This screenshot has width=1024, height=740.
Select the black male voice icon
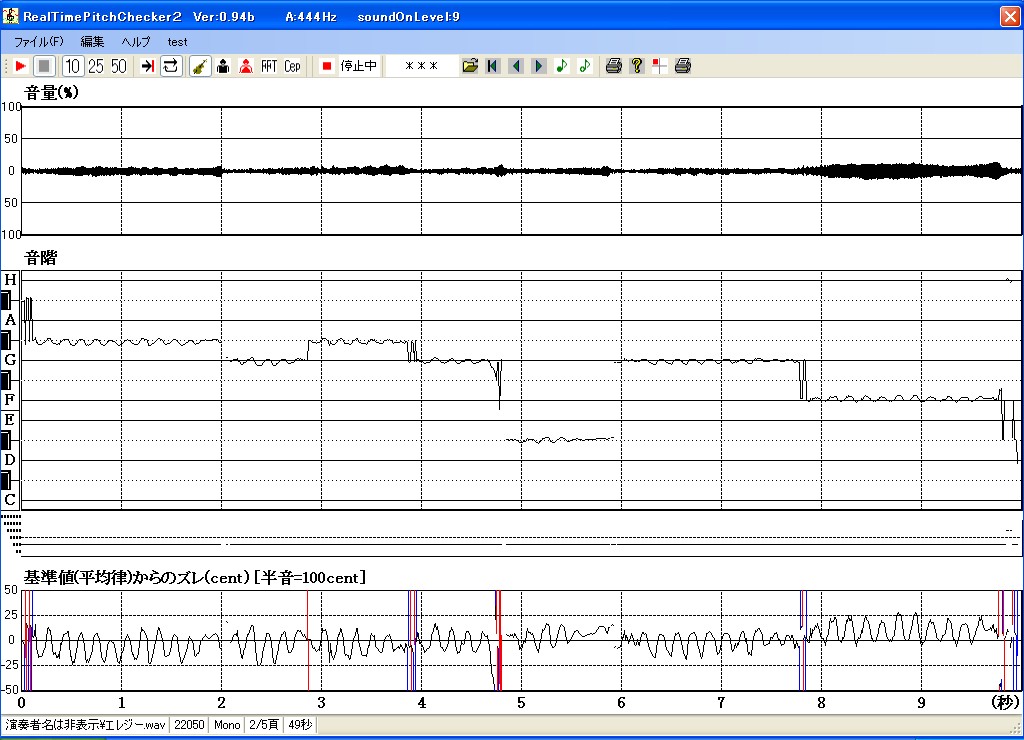[223, 66]
